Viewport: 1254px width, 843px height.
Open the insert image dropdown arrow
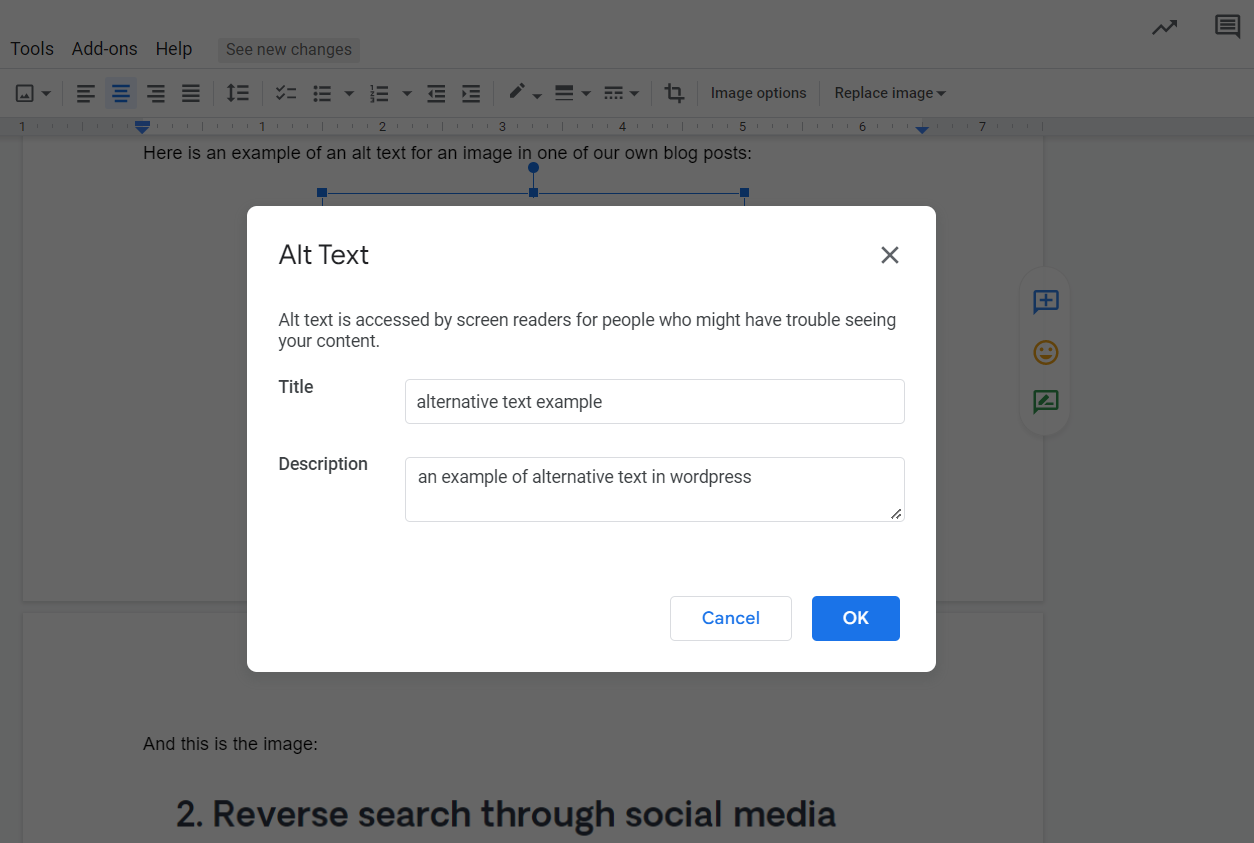[46, 94]
